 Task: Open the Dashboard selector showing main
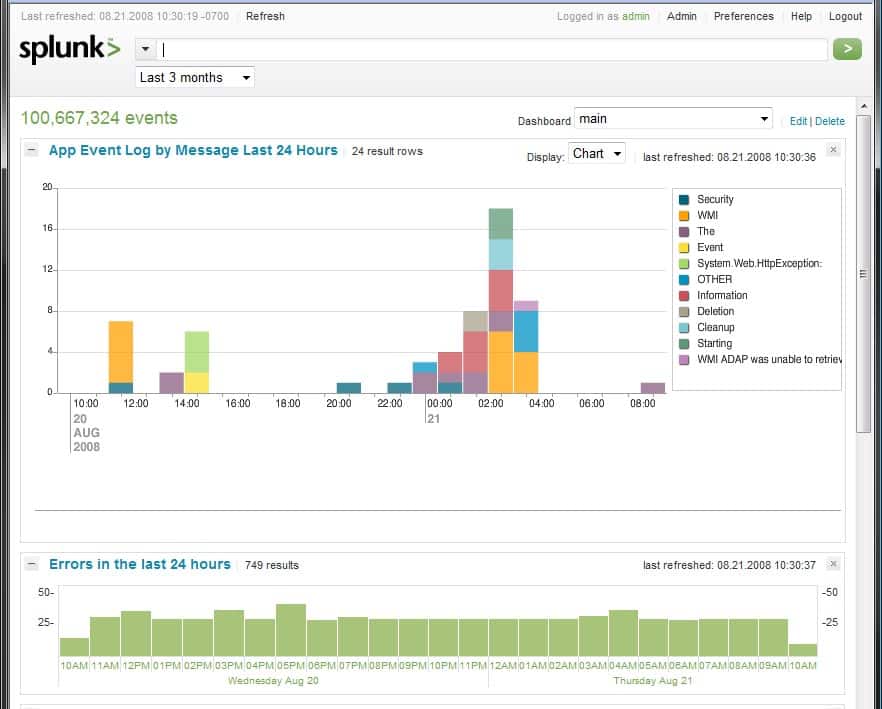[x=672, y=118]
